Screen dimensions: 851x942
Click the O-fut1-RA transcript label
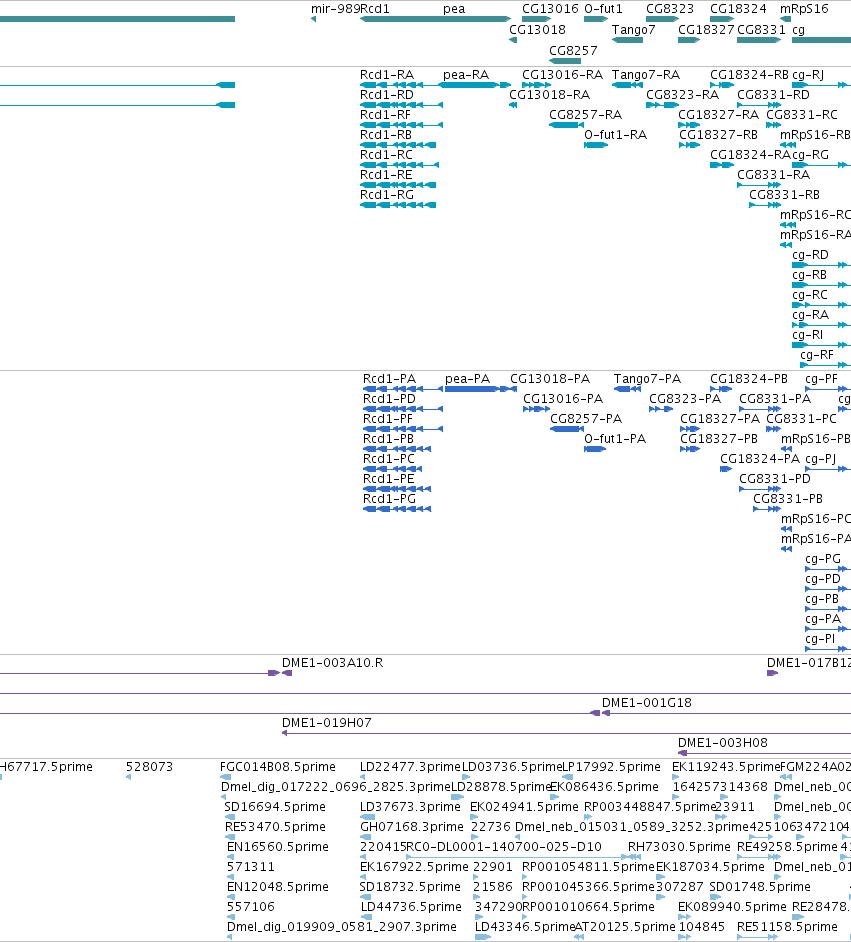616,135
